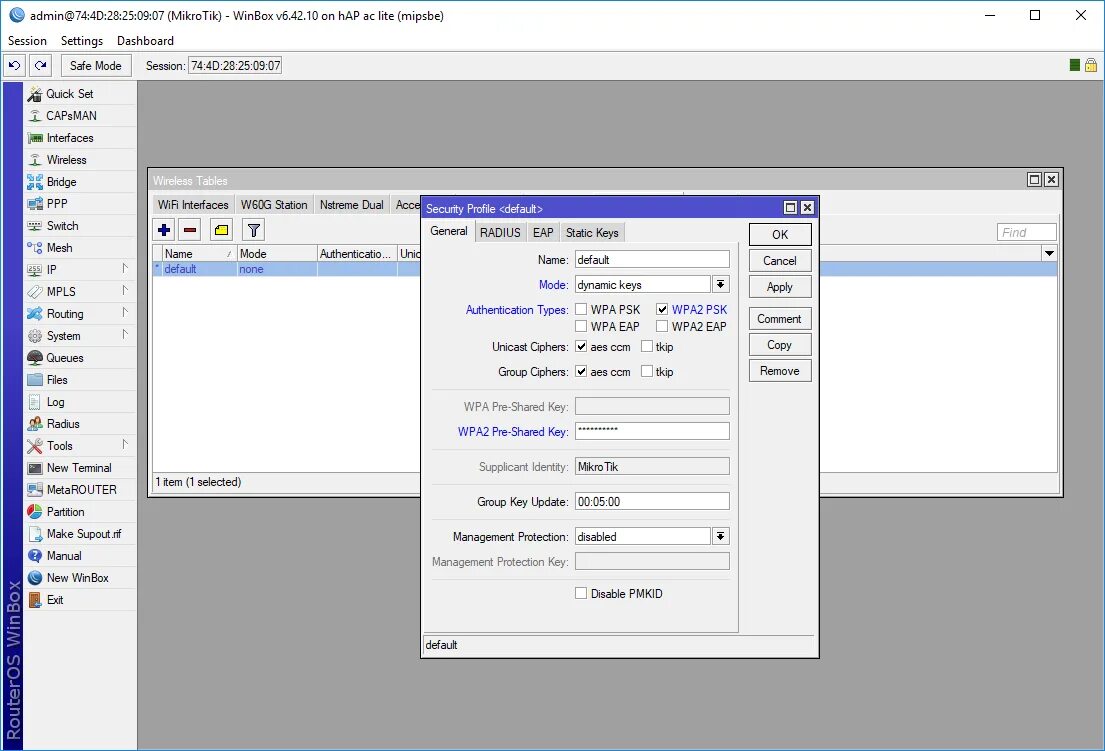Viewport: 1105px width, 751px height.
Task: Open Log in sidebar
Action: pyautogui.click(x=55, y=402)
